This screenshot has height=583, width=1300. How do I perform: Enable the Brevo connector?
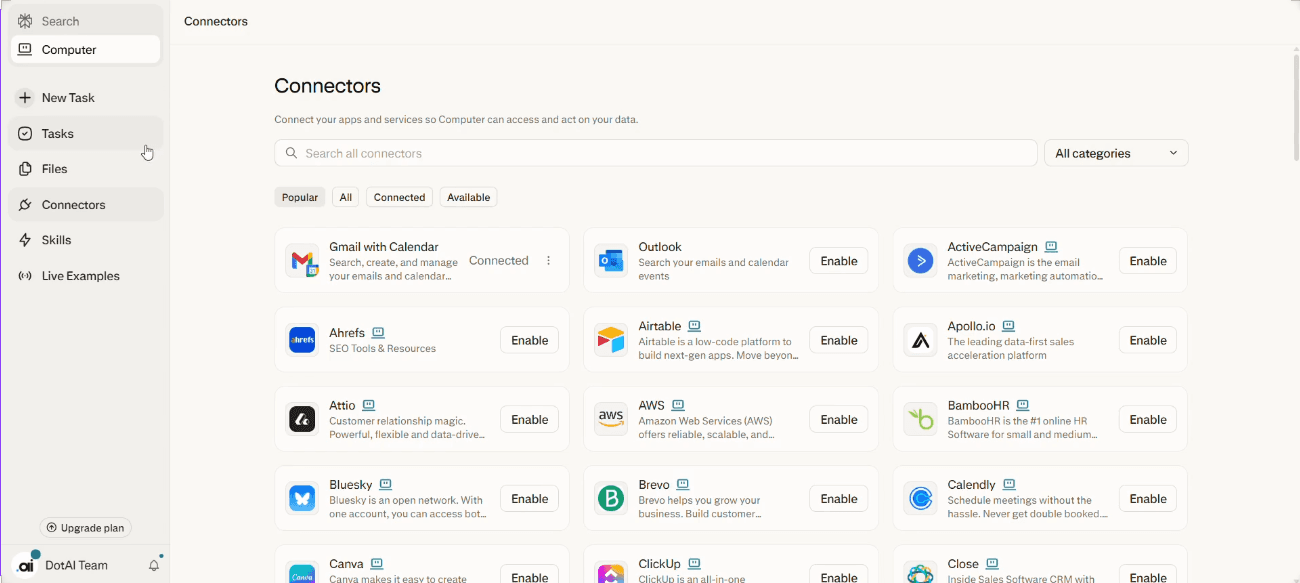click(x=839, y=499)
